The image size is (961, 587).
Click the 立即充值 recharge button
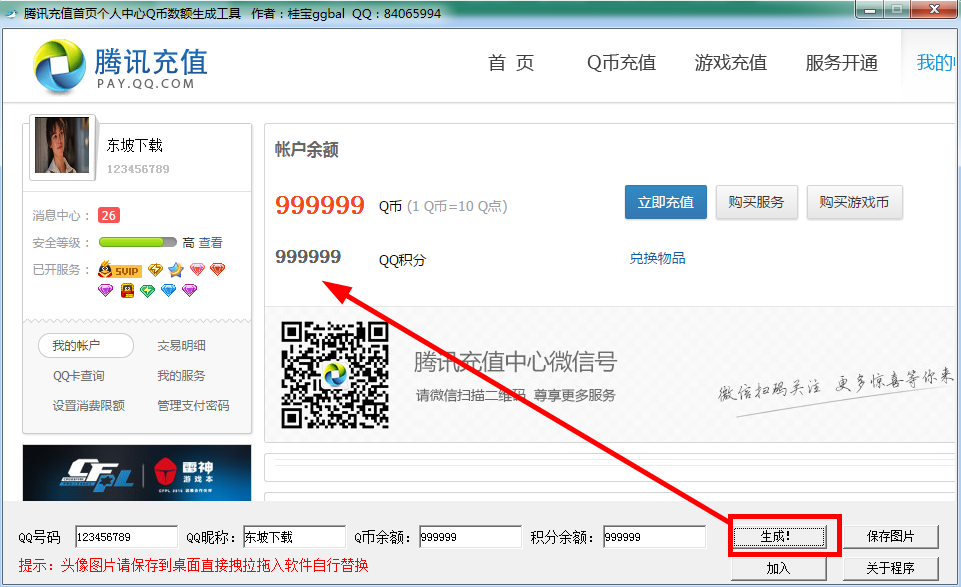pyautogui.click(x=665, y=201)
